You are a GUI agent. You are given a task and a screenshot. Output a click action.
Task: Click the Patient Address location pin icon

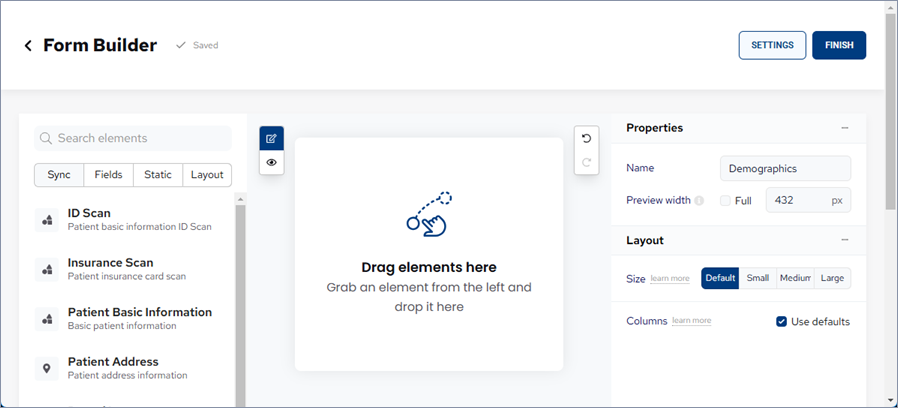(47, 368)
